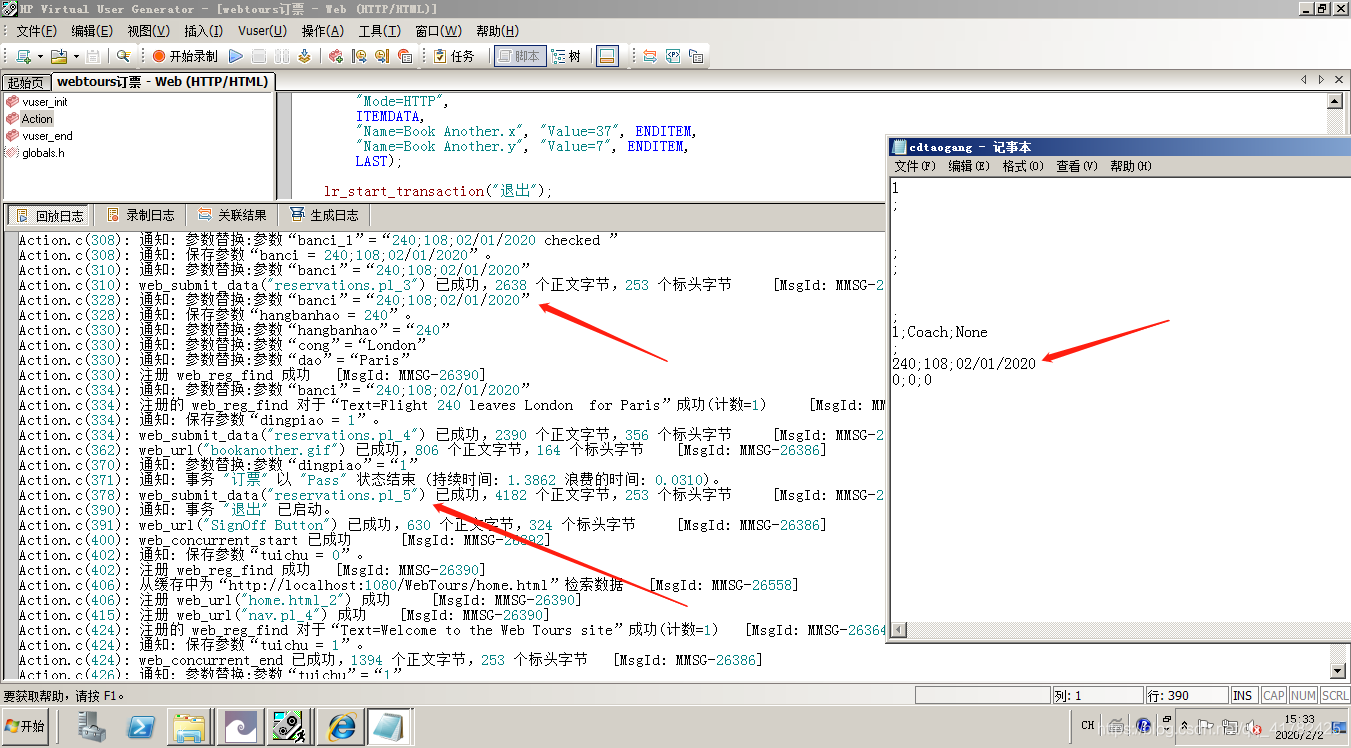
Task: Click the lr_start_transaction("退出") code line
Action: click(x=437, y=191)
